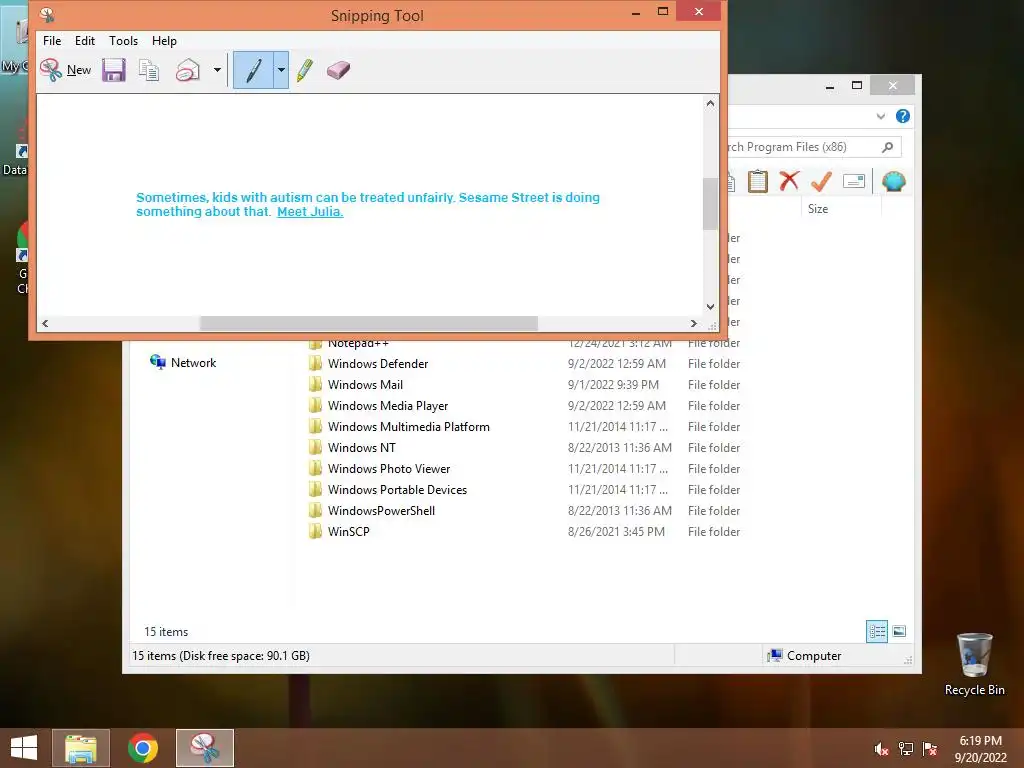Click Explorer orange checkmark icon
The width and height of the screenshot is (1024, 768).
pyautogui.click(x=821, y=181)
